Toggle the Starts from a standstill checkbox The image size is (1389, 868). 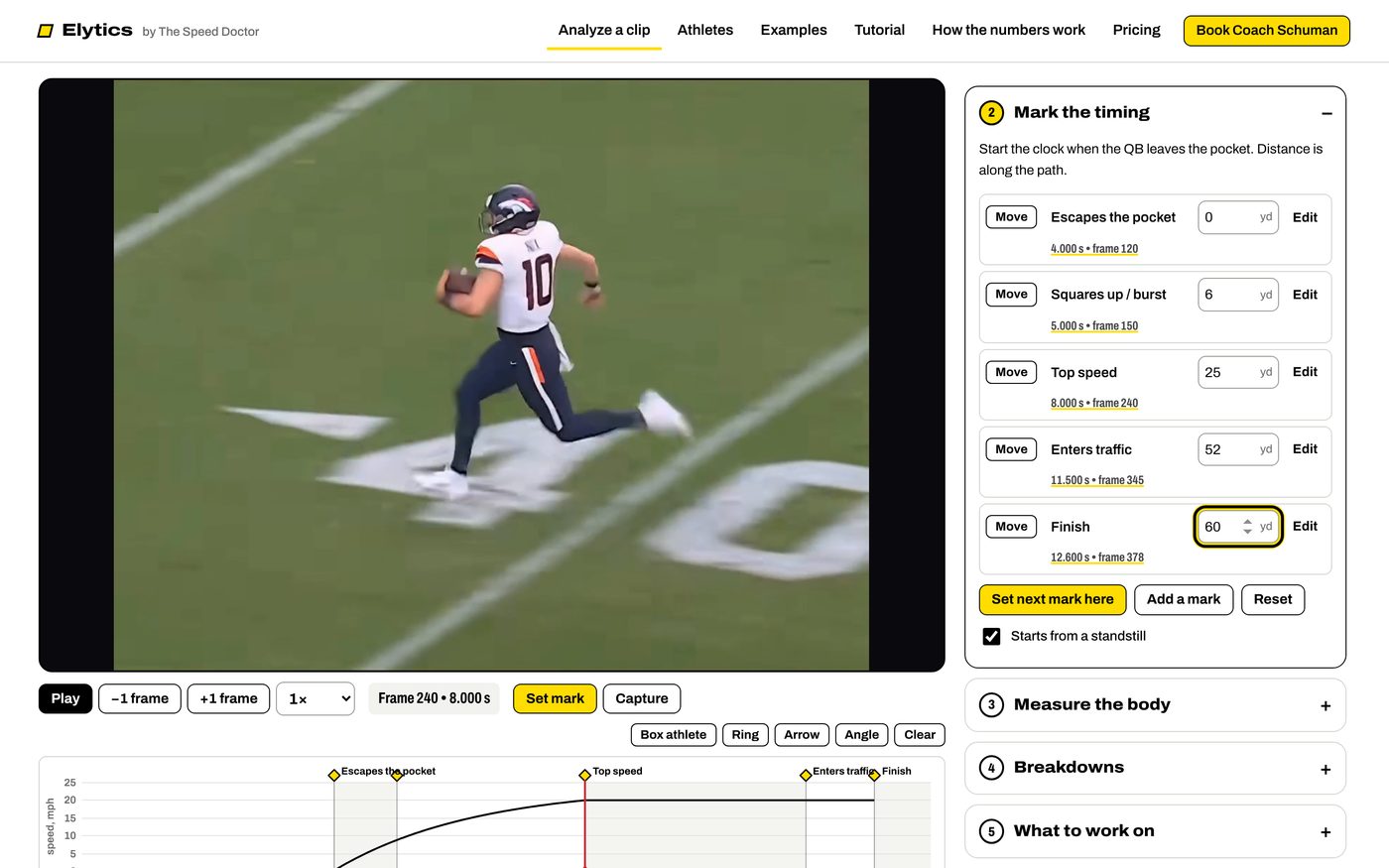pos(991,636)
